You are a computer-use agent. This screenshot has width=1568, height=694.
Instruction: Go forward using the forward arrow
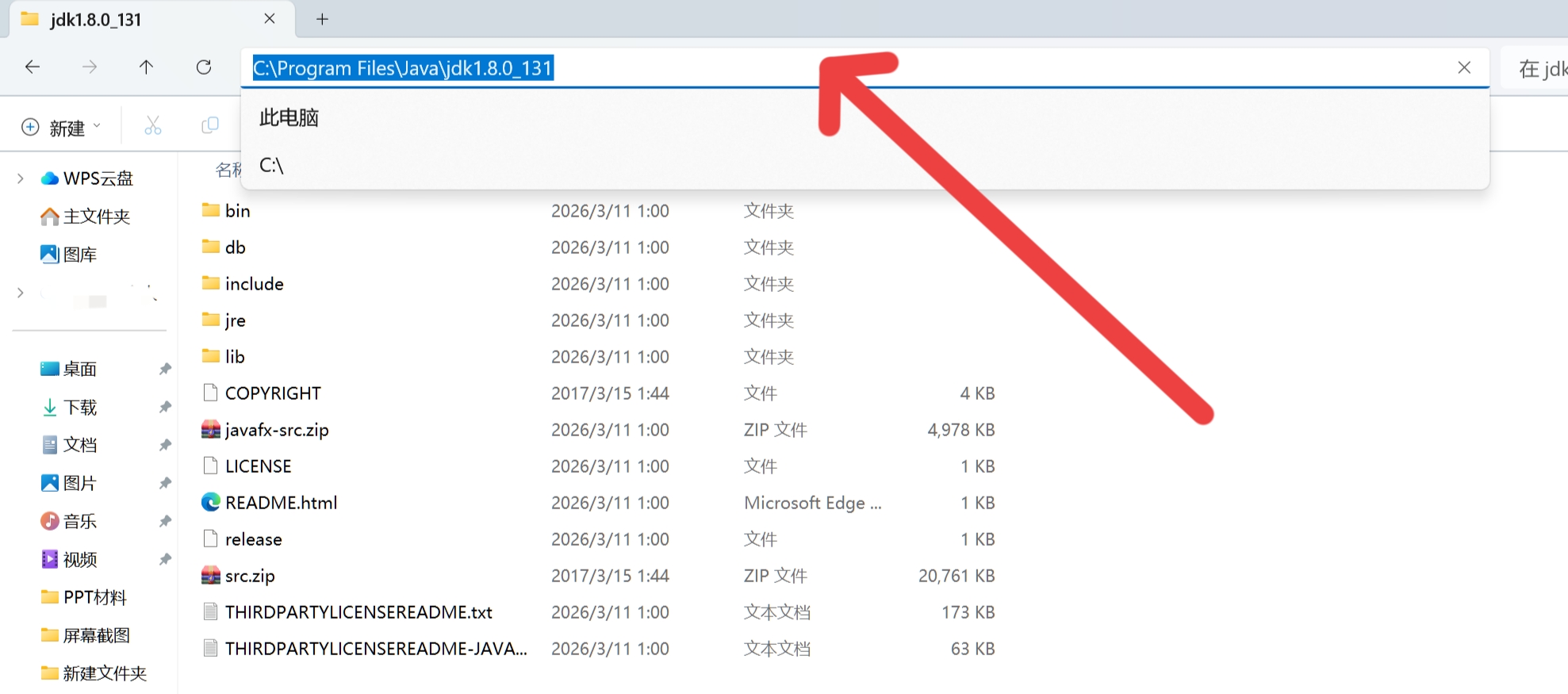pos(90,67)
